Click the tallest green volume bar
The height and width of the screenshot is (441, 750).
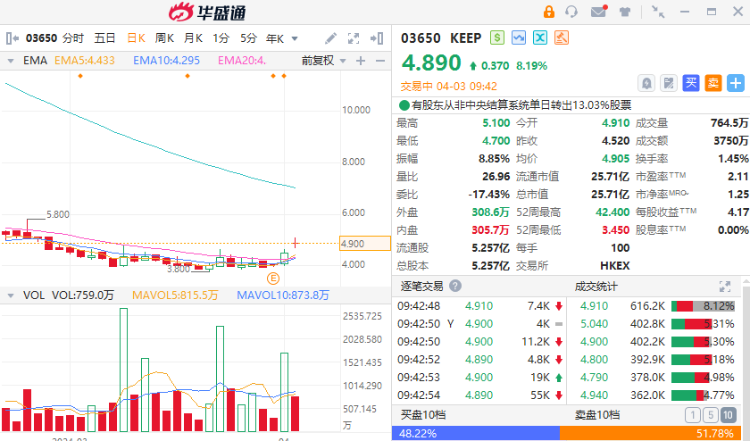(123, 370)
